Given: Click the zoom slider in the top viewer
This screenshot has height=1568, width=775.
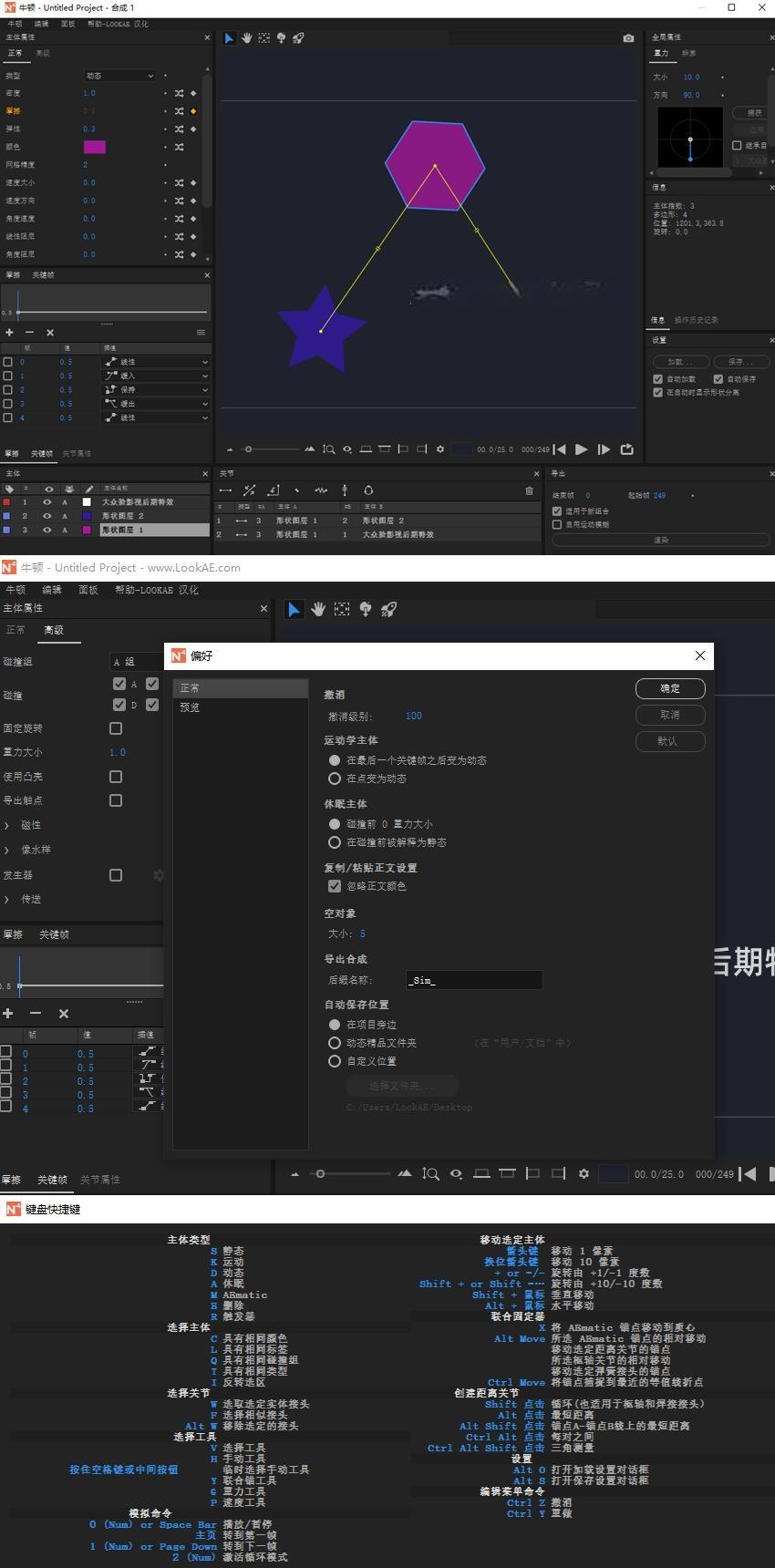Looking at the screenshot, I should click(x=270, y=449).
